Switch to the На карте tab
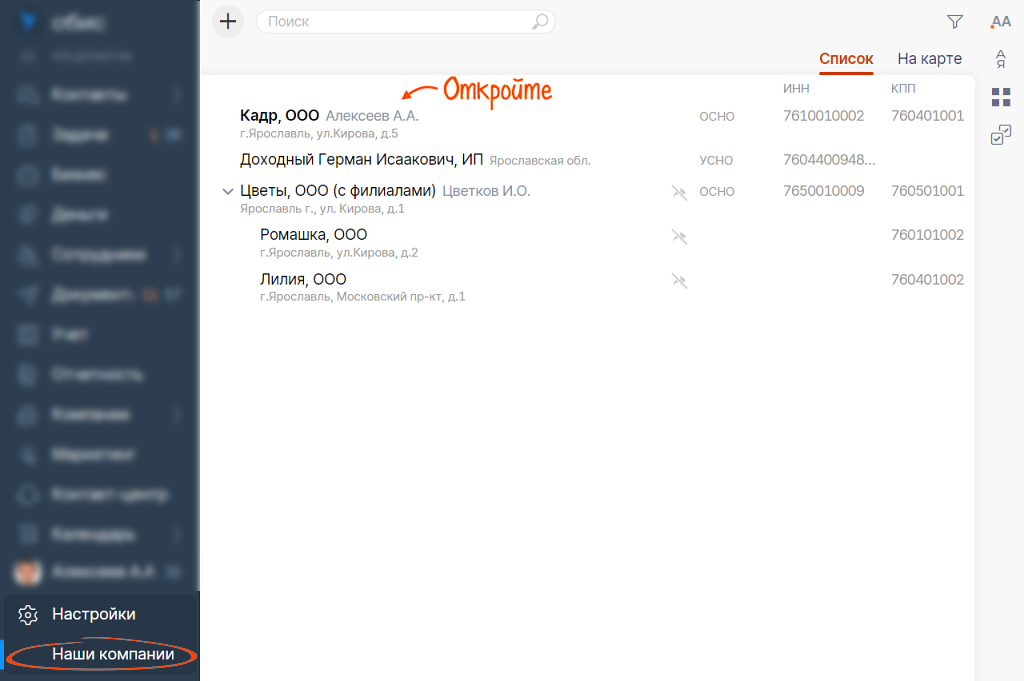This screenshot has width=1024, height=681. coord(929,59)
